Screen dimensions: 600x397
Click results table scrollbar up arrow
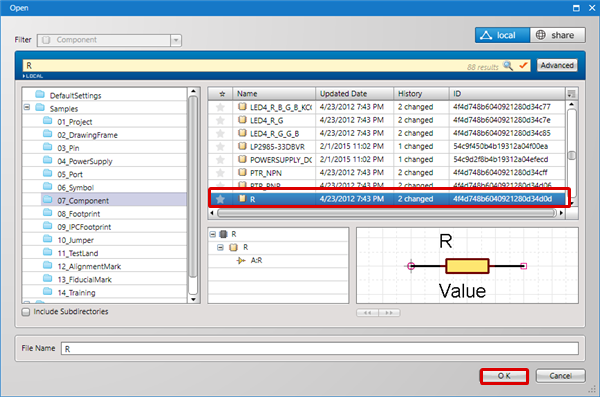pos(571,105)
